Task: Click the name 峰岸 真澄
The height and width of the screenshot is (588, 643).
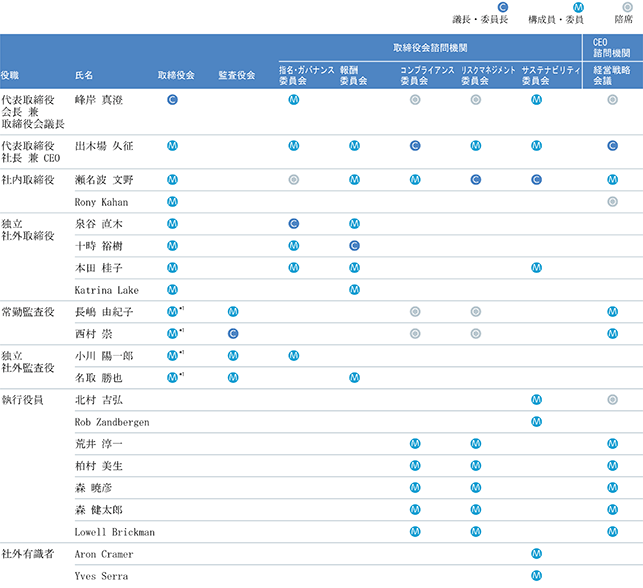Action: pyautogui.click(x=98, y=100)
